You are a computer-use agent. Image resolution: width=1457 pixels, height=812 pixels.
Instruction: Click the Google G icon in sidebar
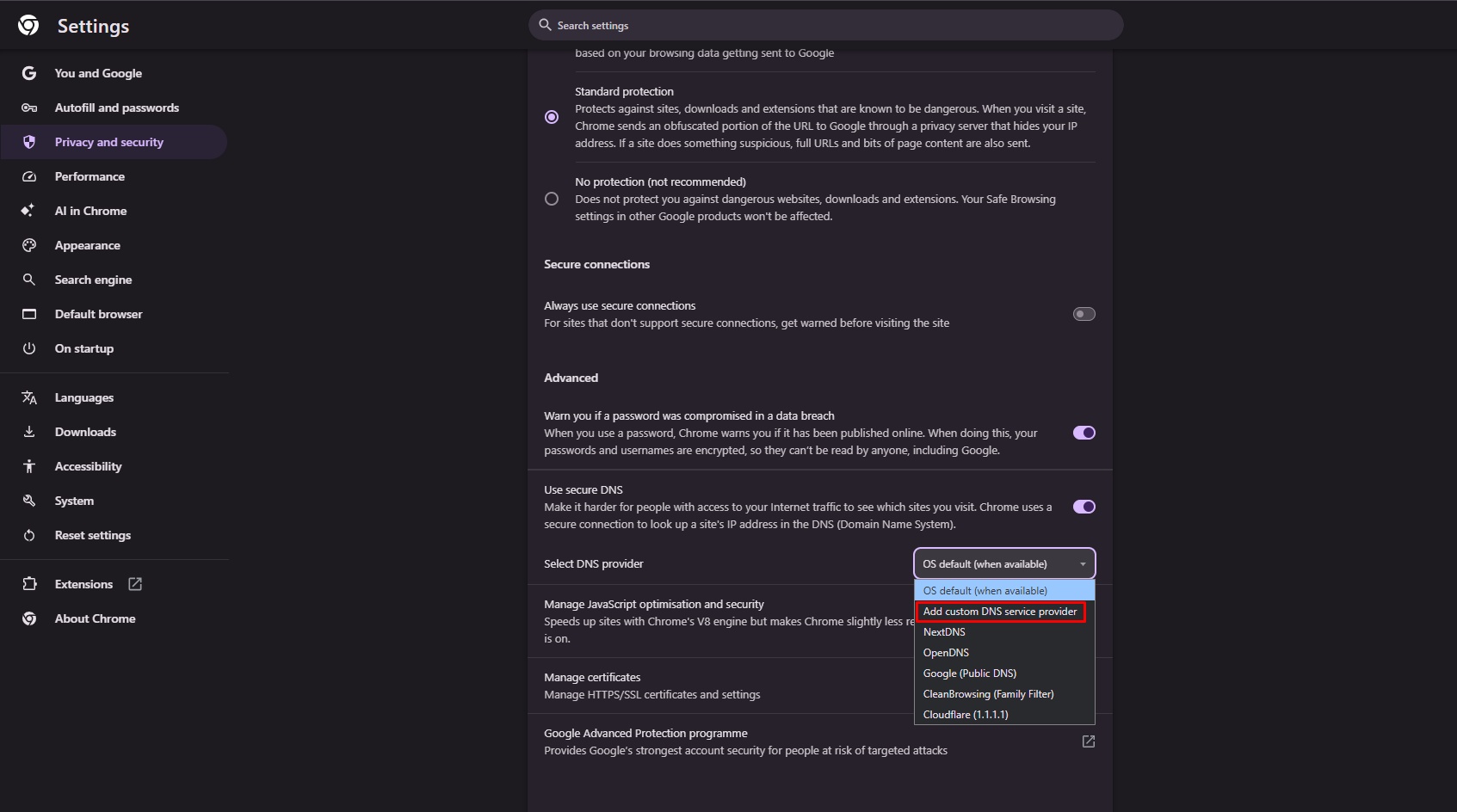29,73
